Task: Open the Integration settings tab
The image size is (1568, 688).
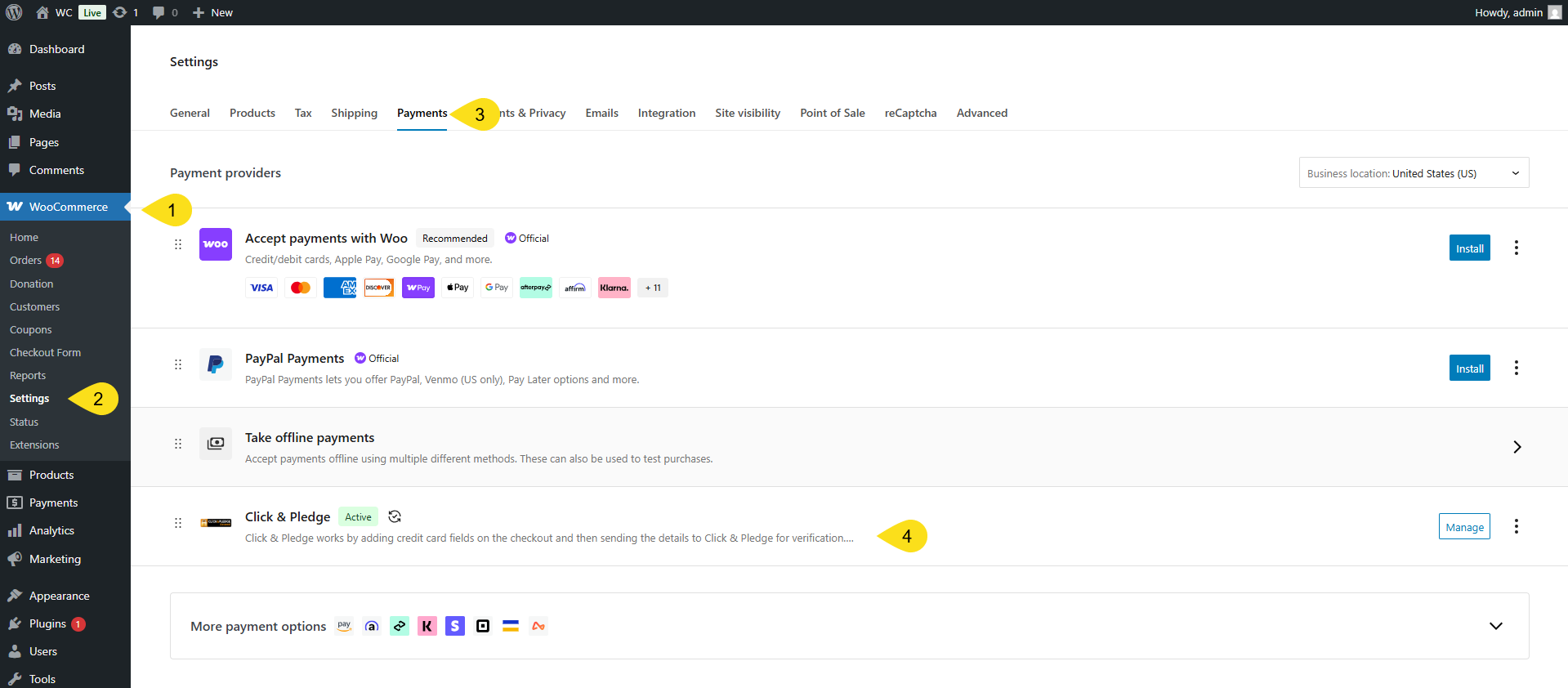Action: [x=667, y=113]
